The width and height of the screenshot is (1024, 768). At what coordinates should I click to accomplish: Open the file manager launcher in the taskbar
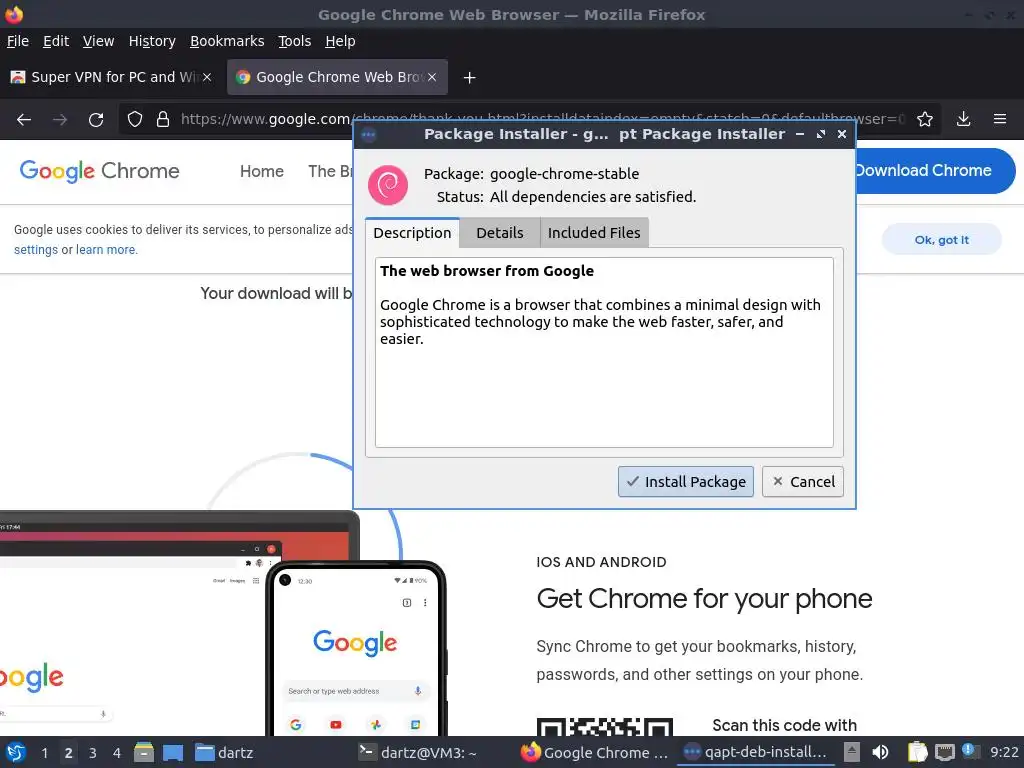144,753
